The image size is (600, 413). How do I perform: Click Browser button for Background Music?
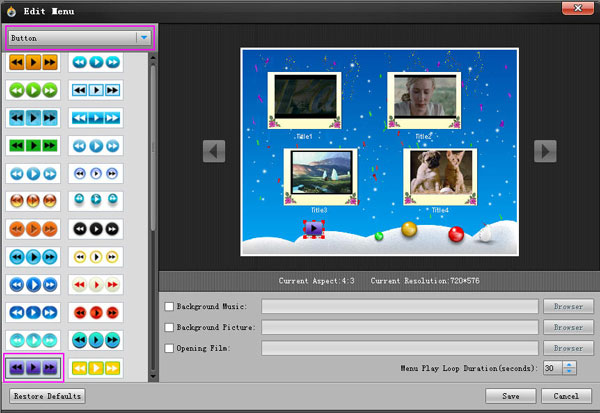click(568, 306)
